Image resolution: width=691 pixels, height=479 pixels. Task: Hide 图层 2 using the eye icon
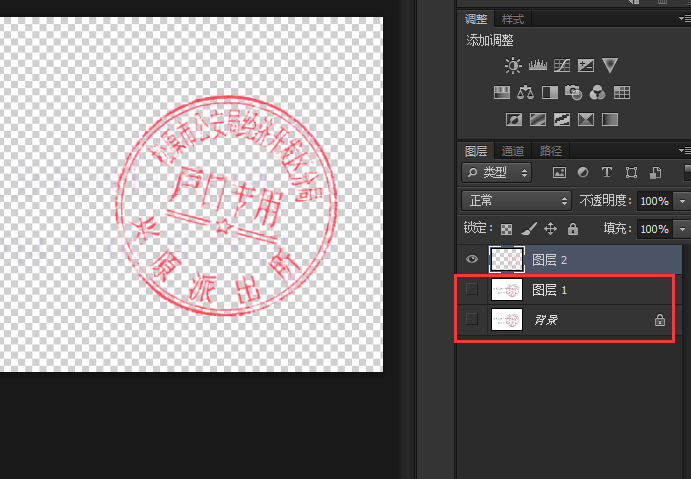tap(472, 259)
